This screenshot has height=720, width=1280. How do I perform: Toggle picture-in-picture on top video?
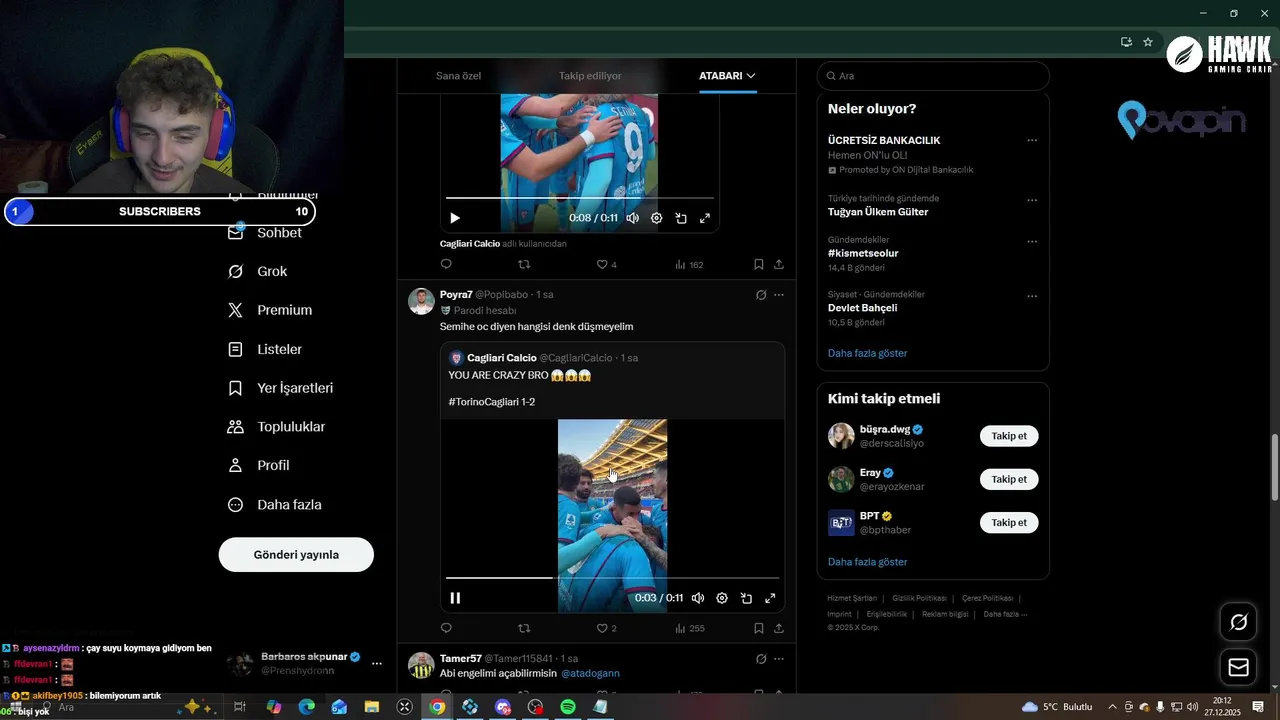point(681,218)
